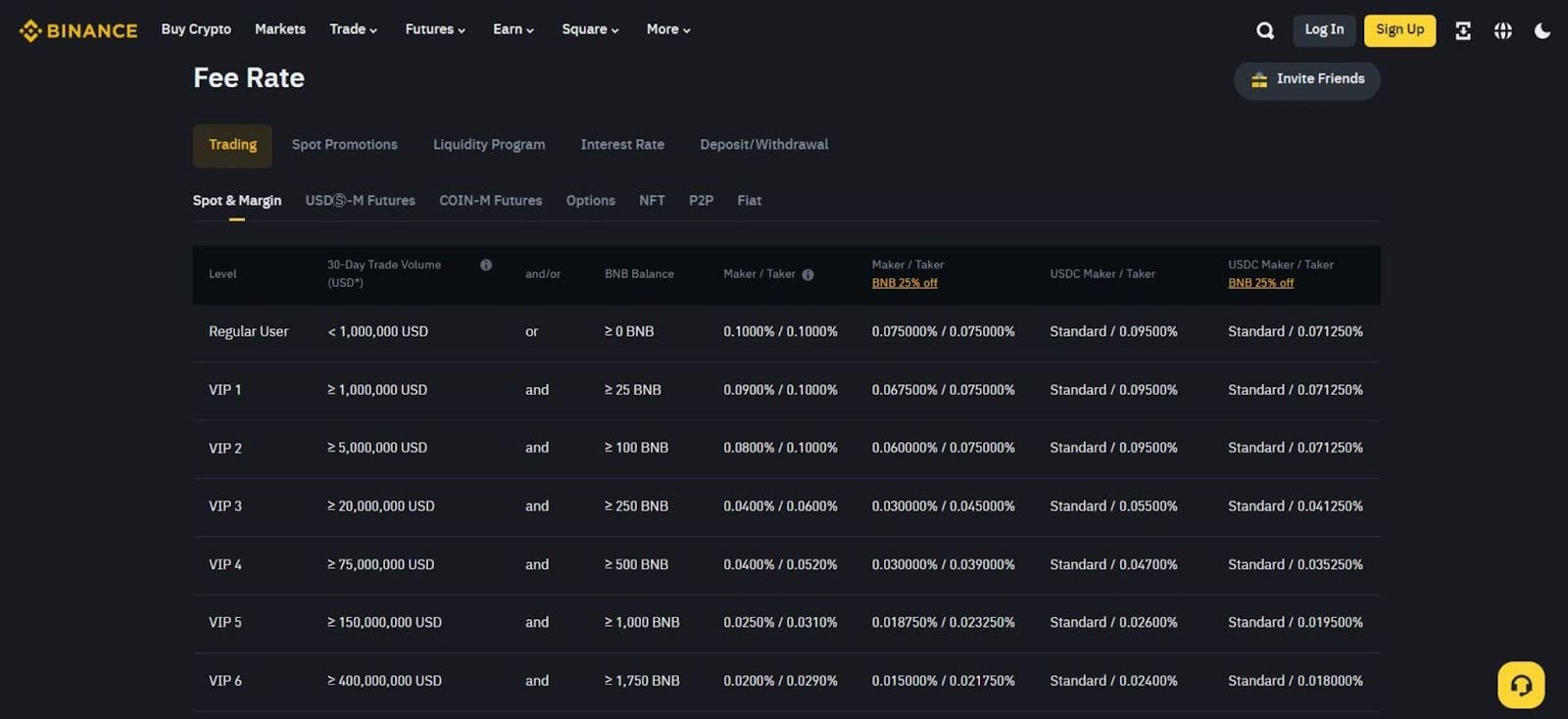Click '≥ 150,000,000 USD' volume cell
Image resolution: width=1568 pixels, height=719 pixels.
(x=385, y=623)
